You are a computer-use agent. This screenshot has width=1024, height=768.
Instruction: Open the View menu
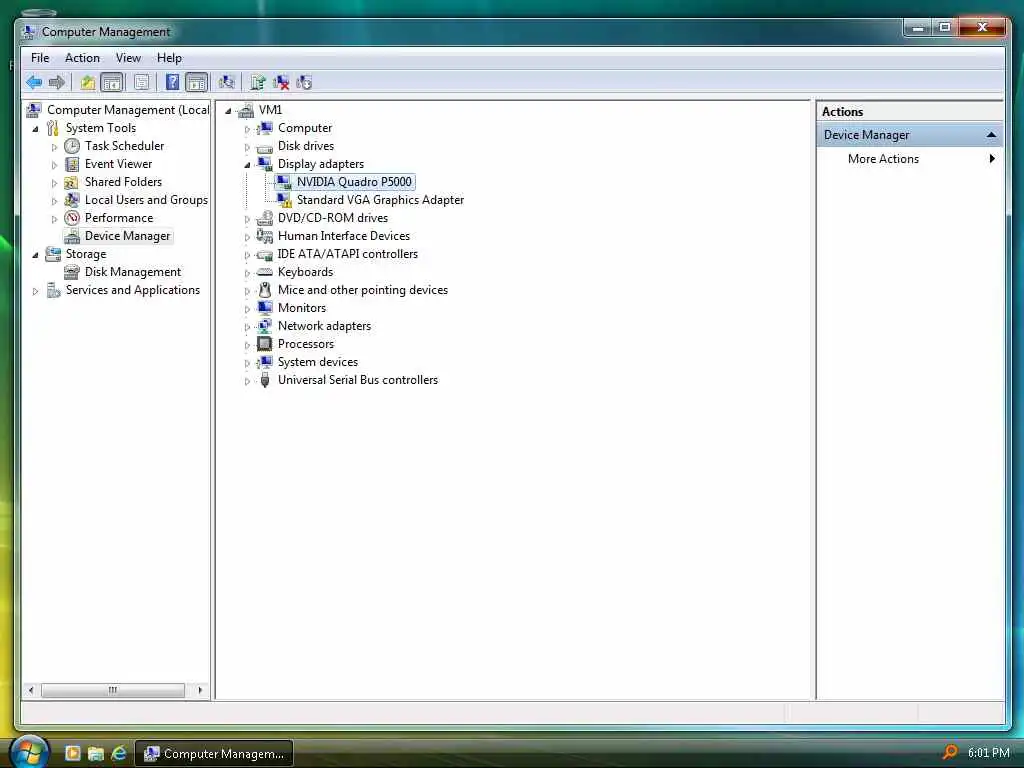(128, 58)
